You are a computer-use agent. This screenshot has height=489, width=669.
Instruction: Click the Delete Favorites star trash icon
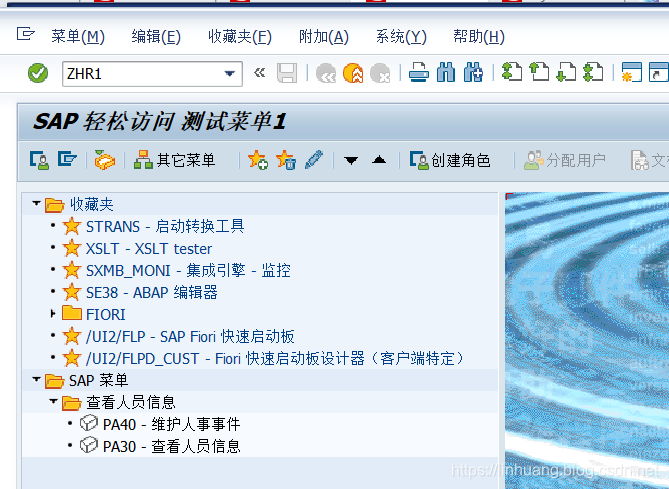click(286, 160)
